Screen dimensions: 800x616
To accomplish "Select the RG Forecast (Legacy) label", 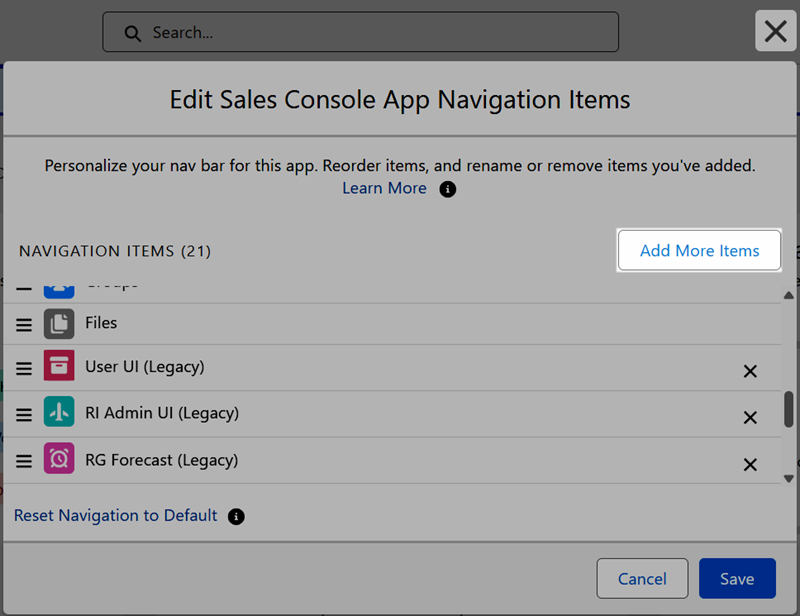I will [x=162, y=460].
